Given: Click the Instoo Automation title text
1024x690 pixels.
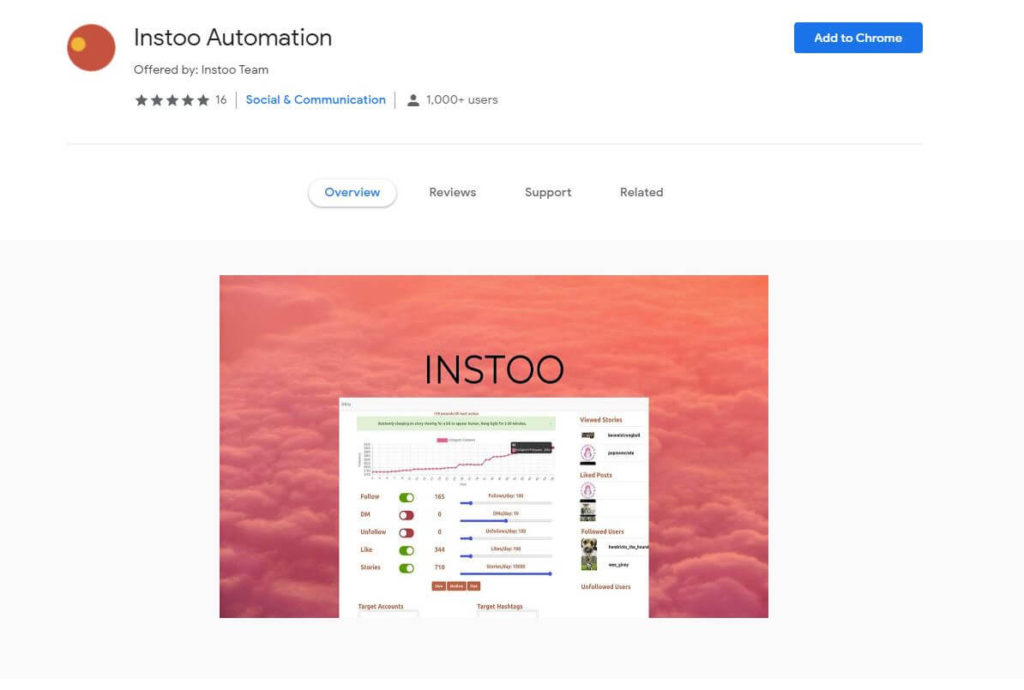Looking at the screenshot, I should [x=232, y=38].
